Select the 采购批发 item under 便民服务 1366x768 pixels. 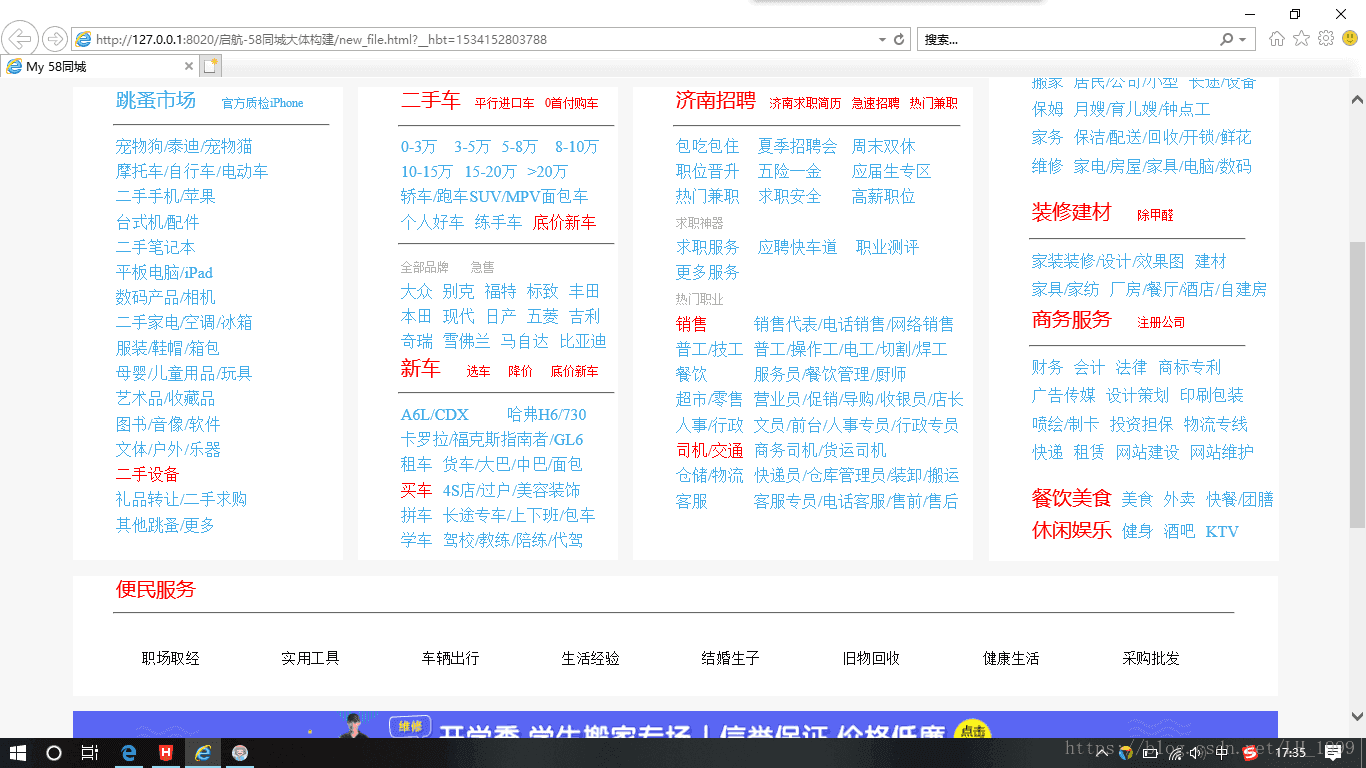1151,658
